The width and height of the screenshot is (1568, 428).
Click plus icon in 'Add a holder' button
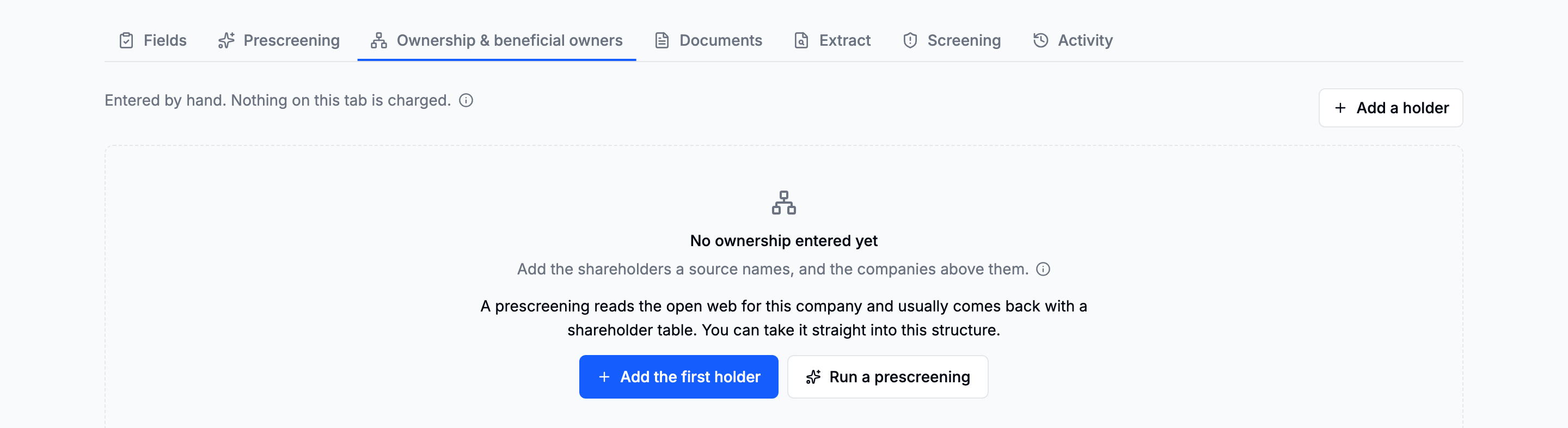1340,108
